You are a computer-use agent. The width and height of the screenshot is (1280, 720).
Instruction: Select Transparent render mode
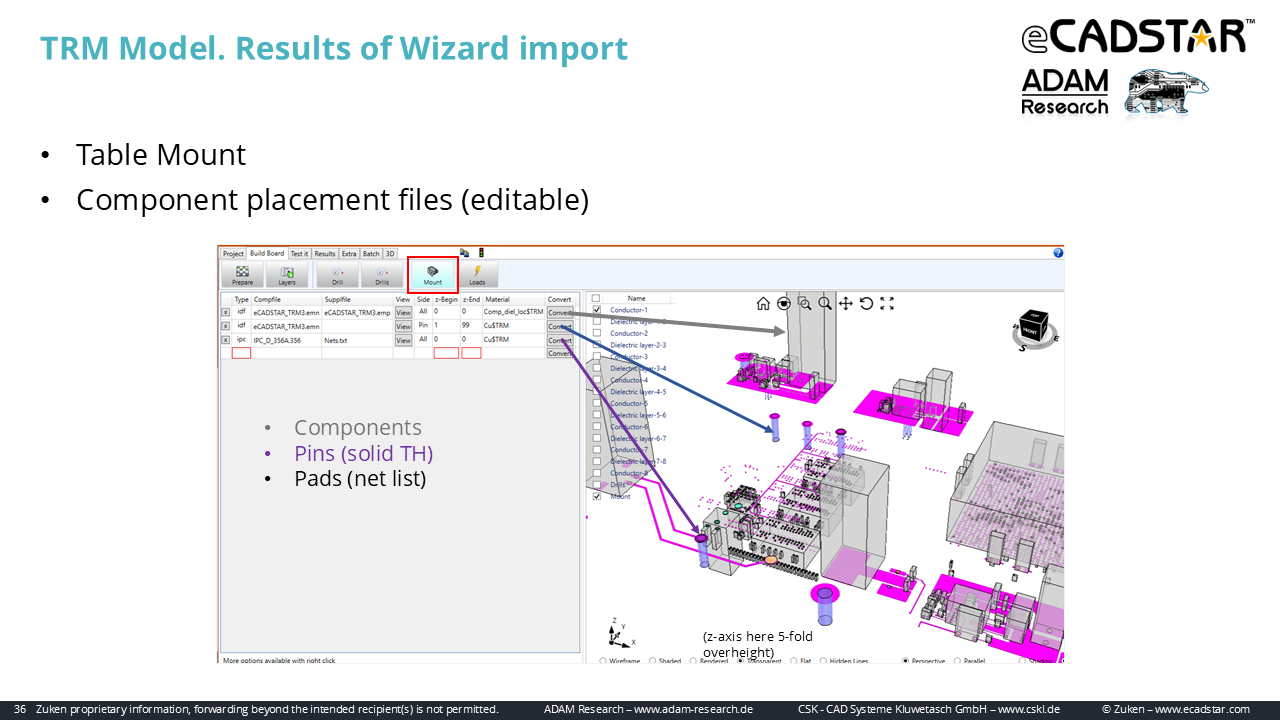[x=741, y=661]
